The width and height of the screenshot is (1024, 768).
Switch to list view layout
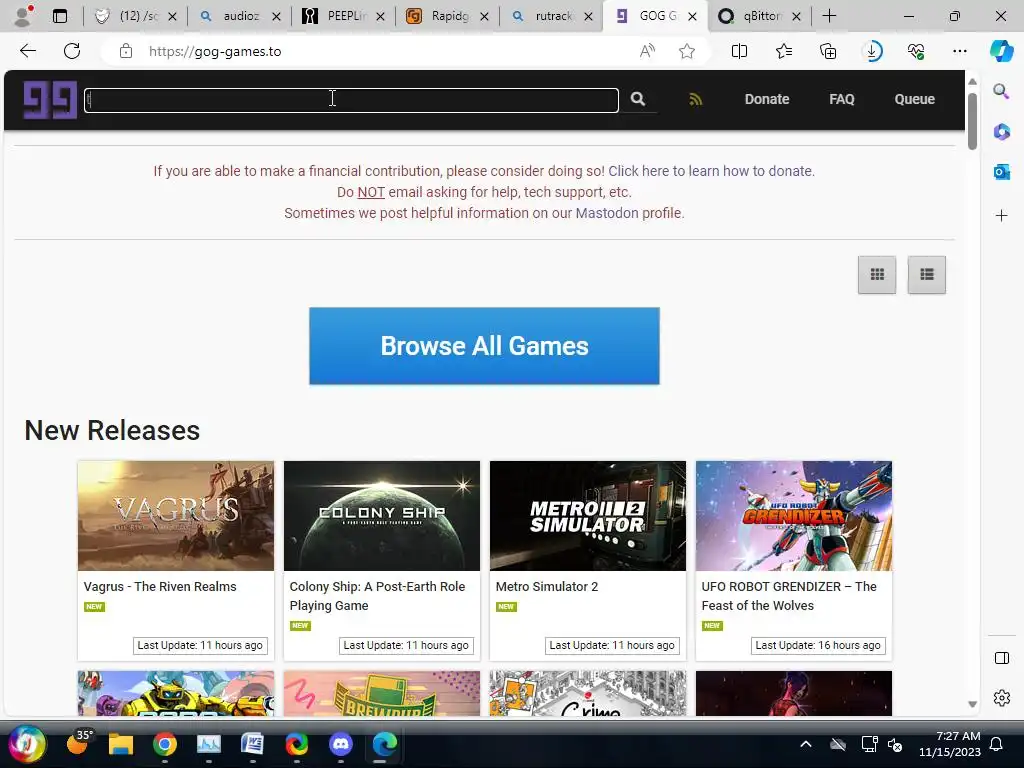point(927,274)
